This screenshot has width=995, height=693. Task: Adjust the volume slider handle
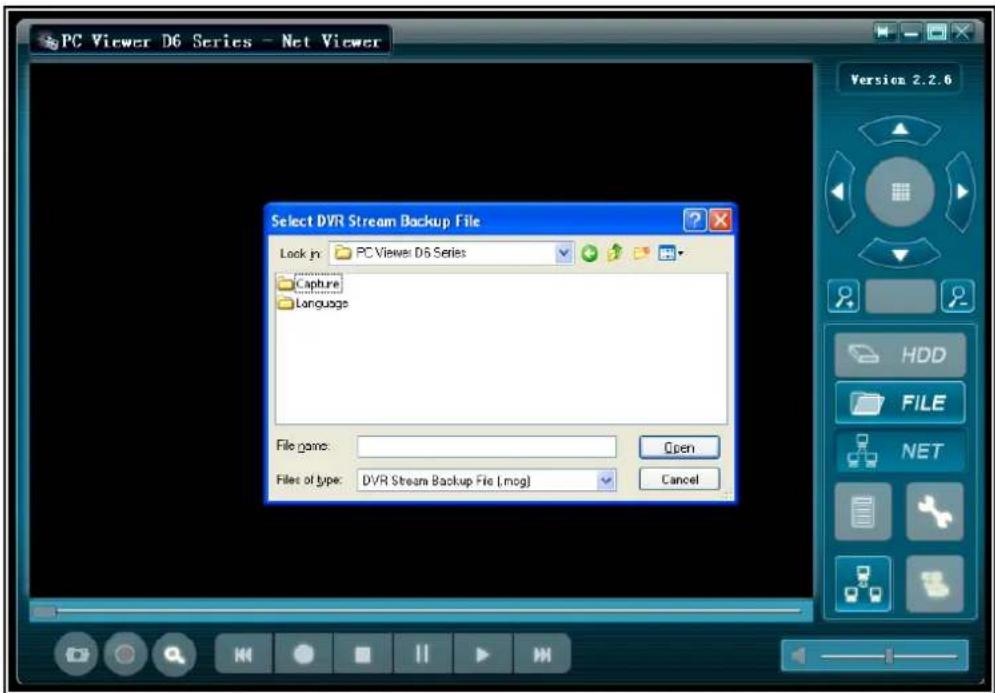[x=890, y=656]
